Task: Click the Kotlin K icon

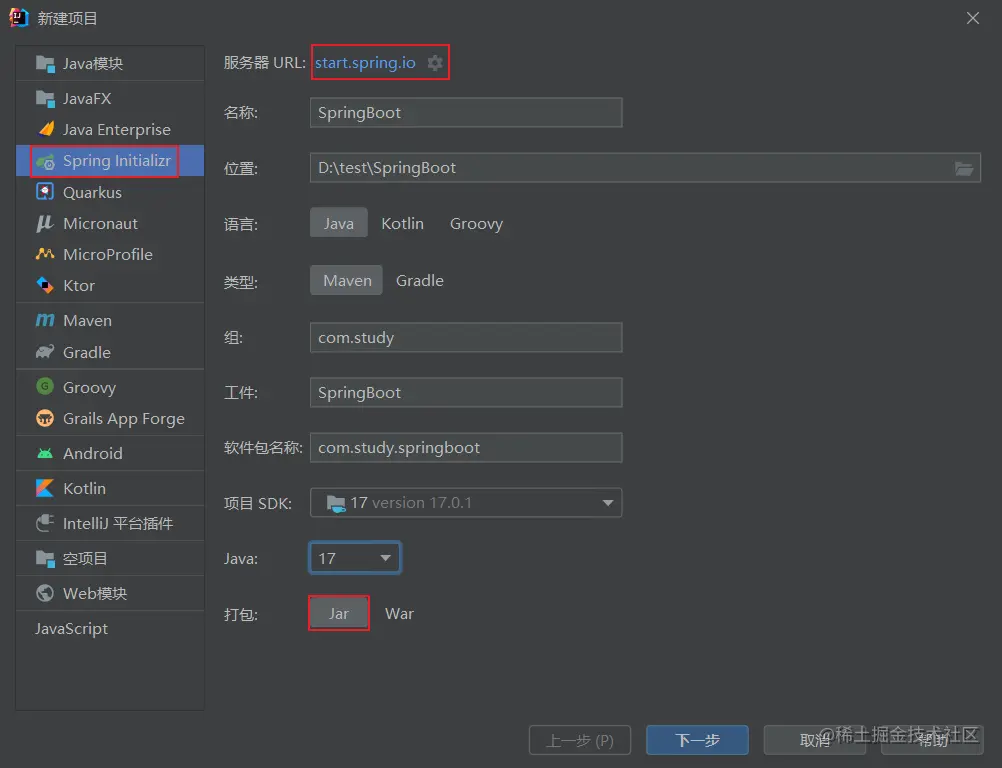Action: (45, 488)
